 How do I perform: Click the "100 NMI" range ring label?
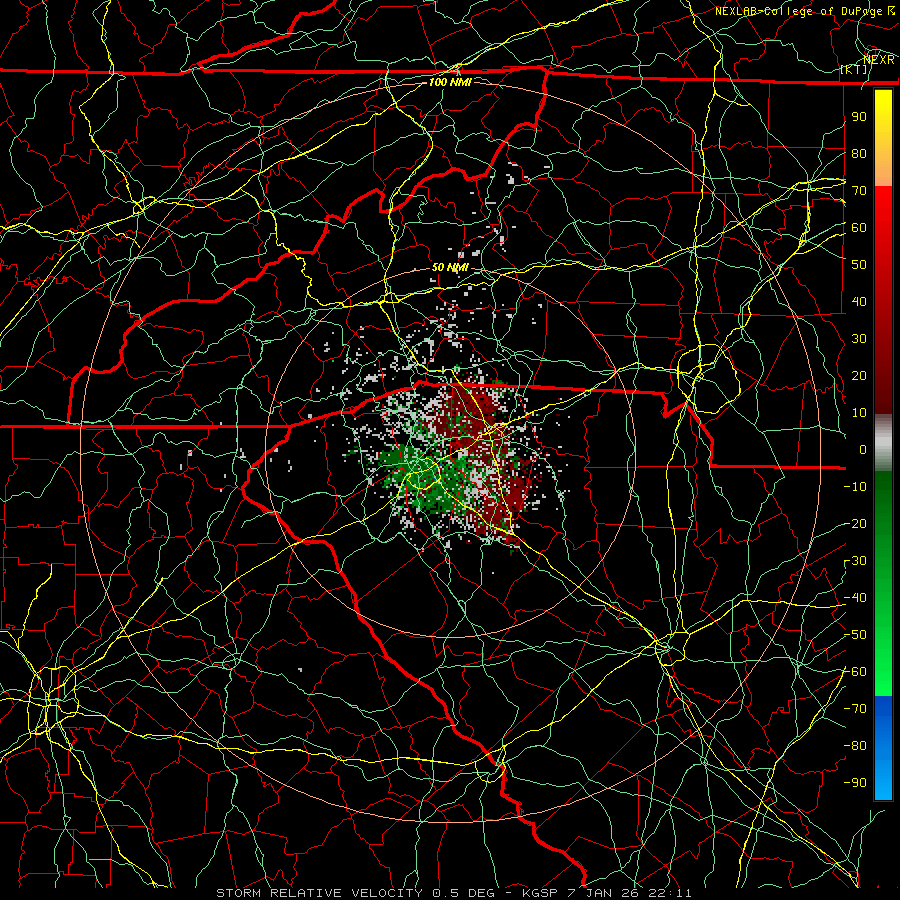pyautogui.click(x=450, y=82)
